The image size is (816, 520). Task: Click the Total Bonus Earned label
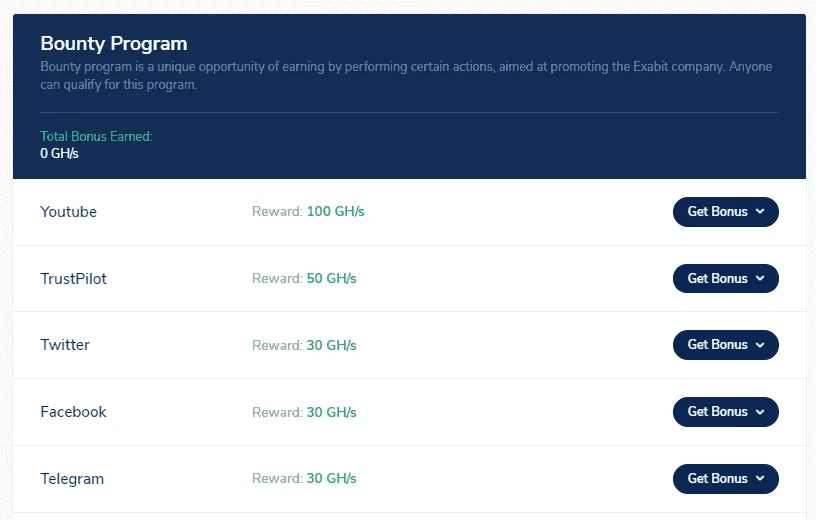(96, 136)
